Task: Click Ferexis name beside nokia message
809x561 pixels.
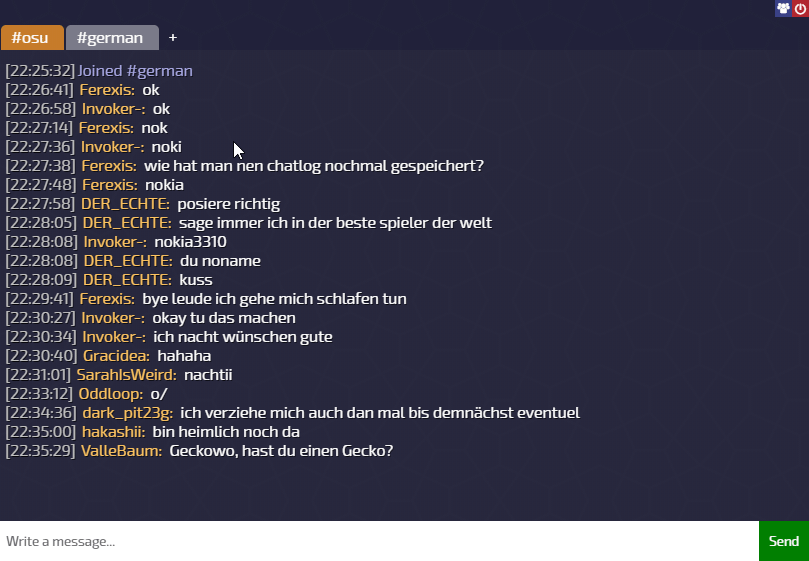Action: (x=110, y=185)
